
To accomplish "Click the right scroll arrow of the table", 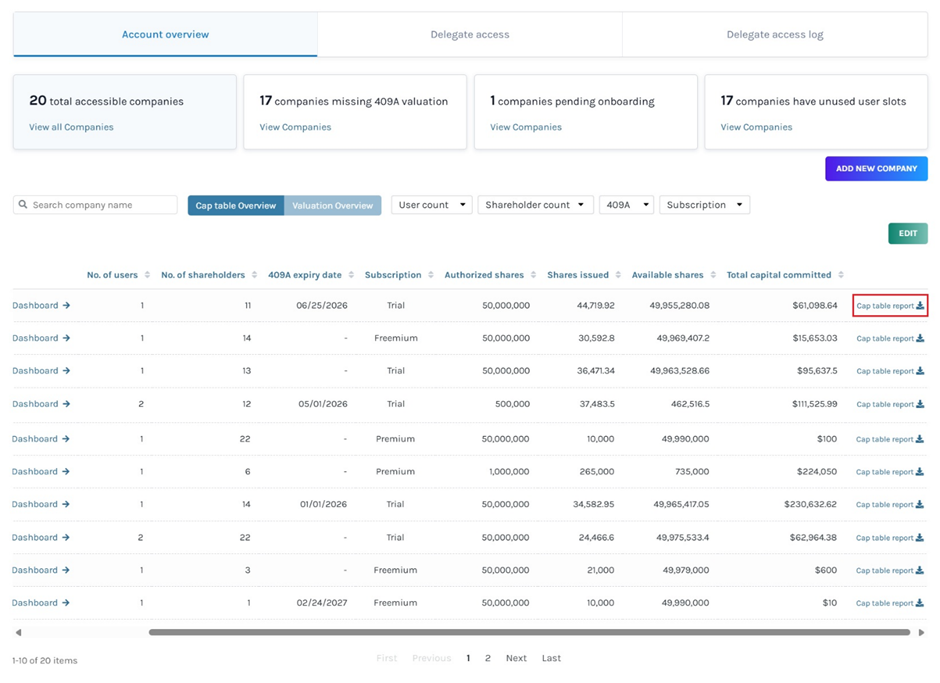I will [x=921, y=632].
